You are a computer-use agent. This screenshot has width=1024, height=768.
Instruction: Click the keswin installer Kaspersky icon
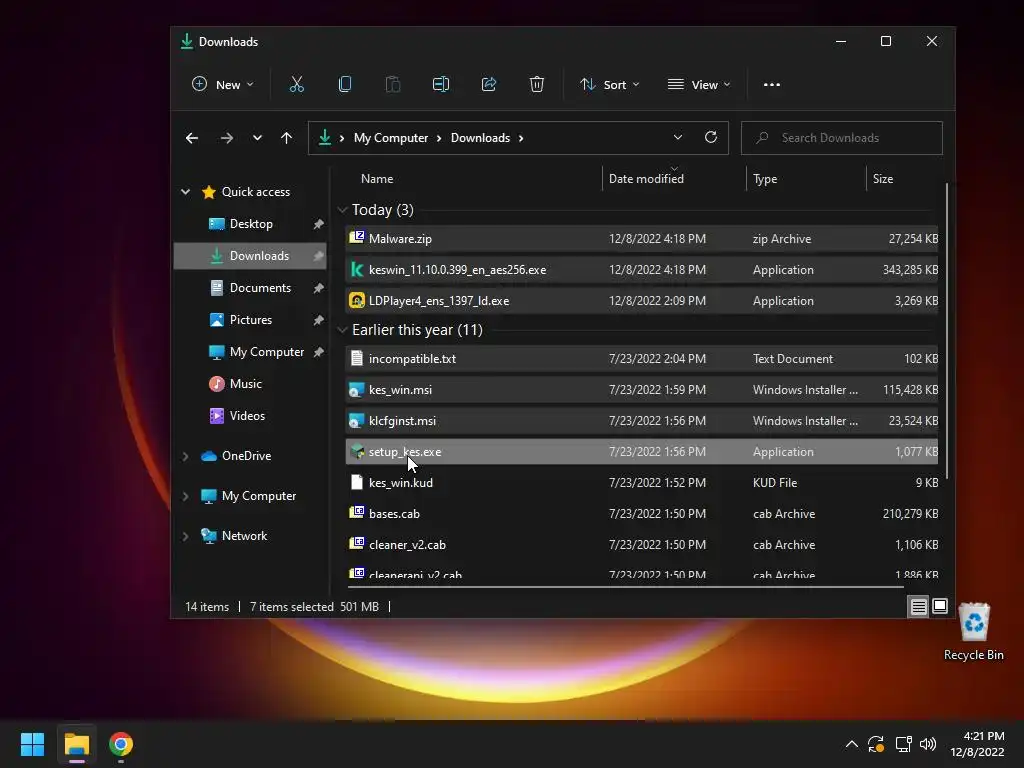(x=357, y=269)
